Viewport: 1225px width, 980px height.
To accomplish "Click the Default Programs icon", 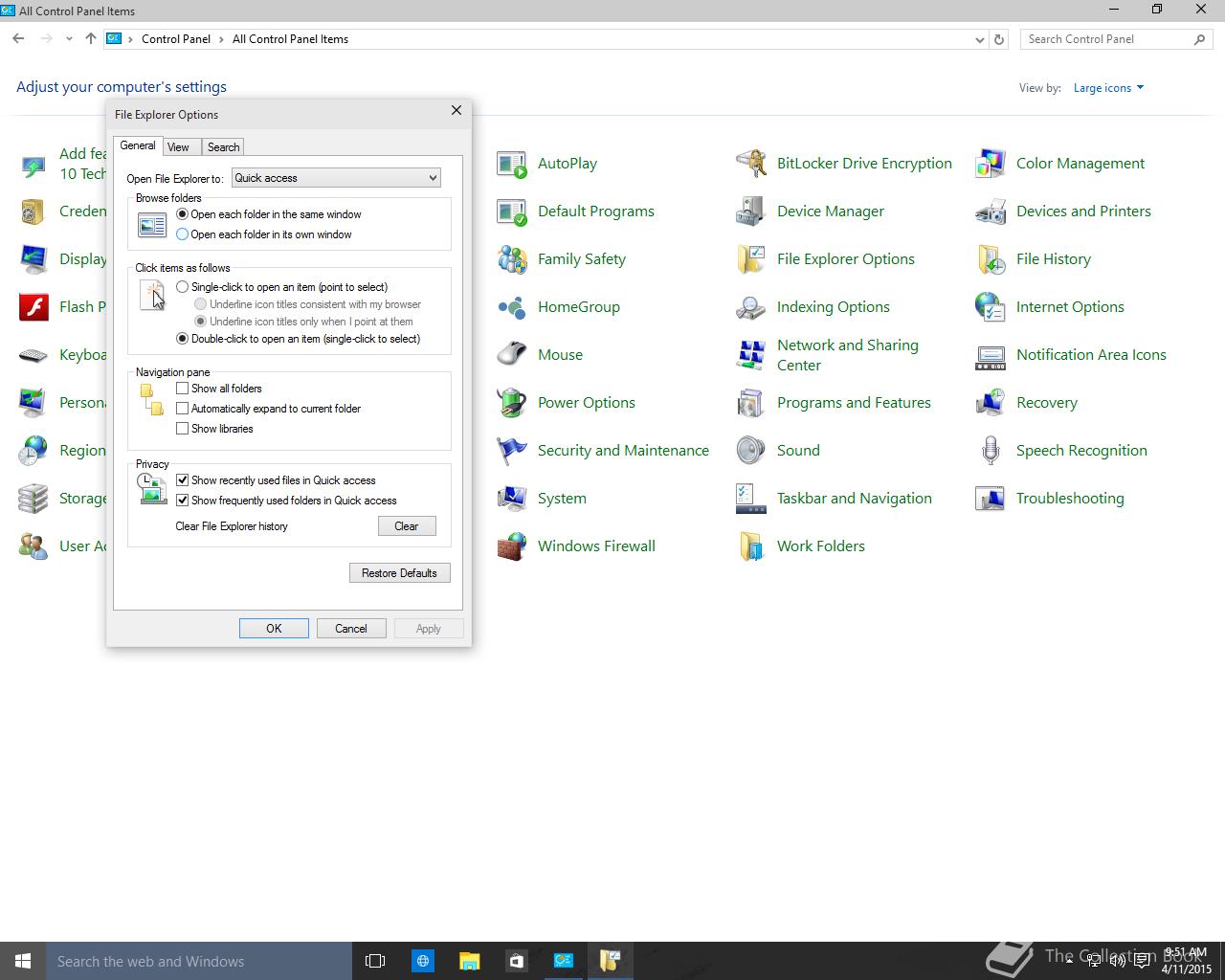I will 512,212.
